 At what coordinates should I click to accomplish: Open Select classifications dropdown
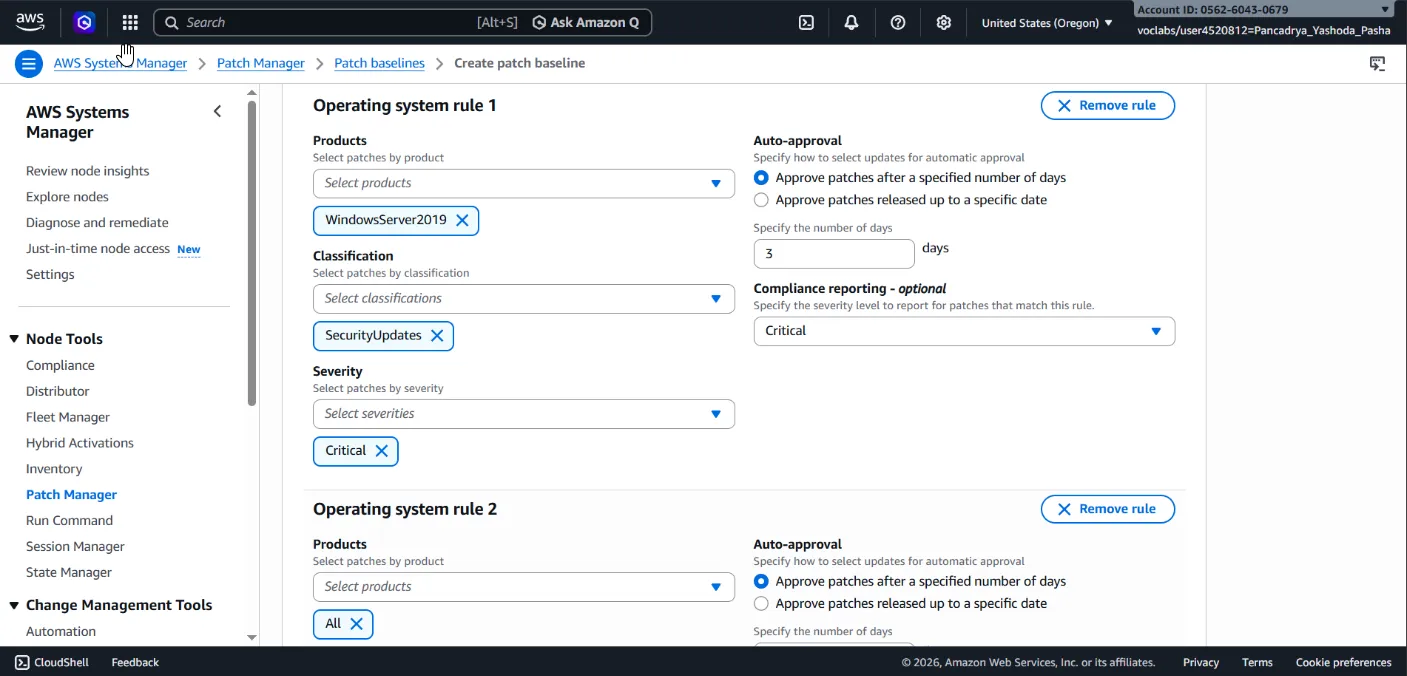pos(524,299)
